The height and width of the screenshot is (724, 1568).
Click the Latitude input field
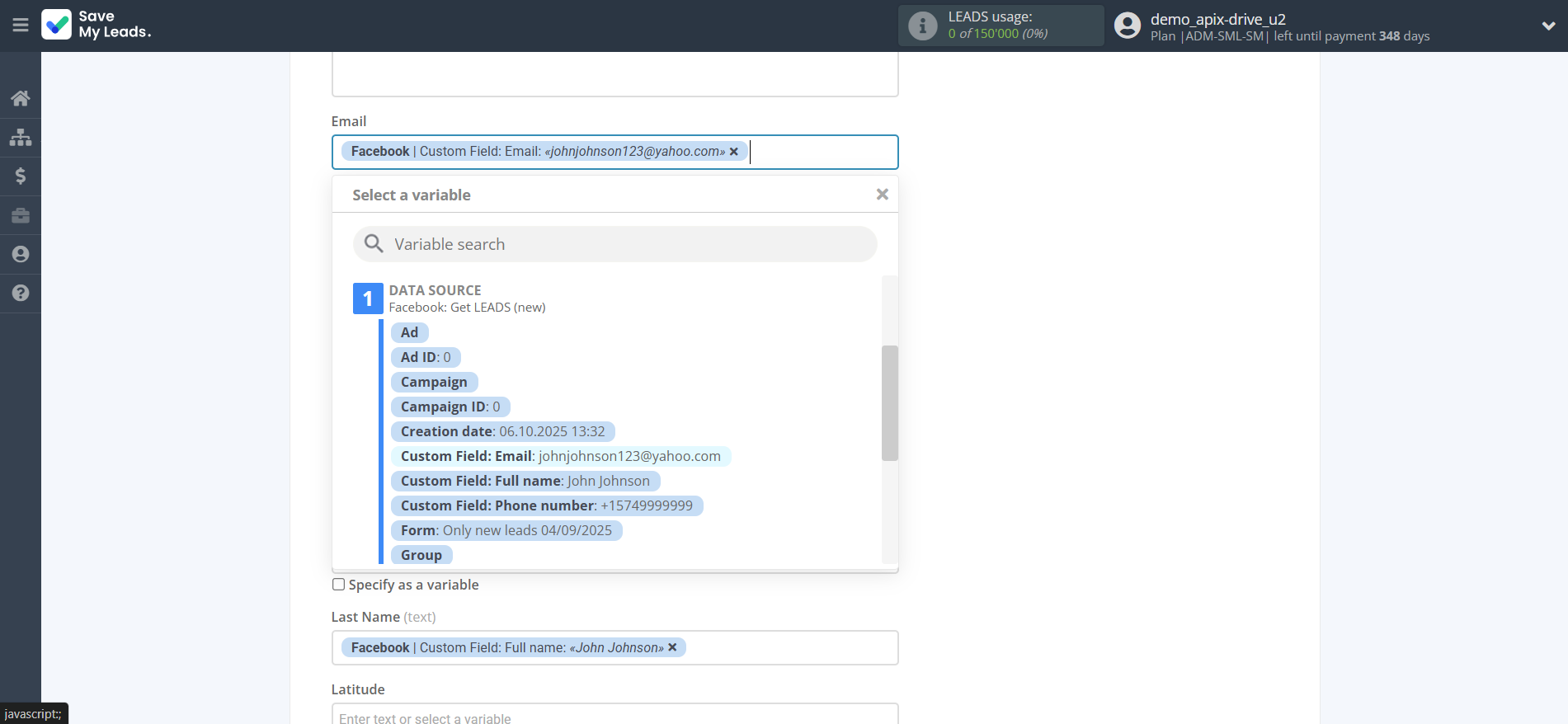tap(614, 716)
